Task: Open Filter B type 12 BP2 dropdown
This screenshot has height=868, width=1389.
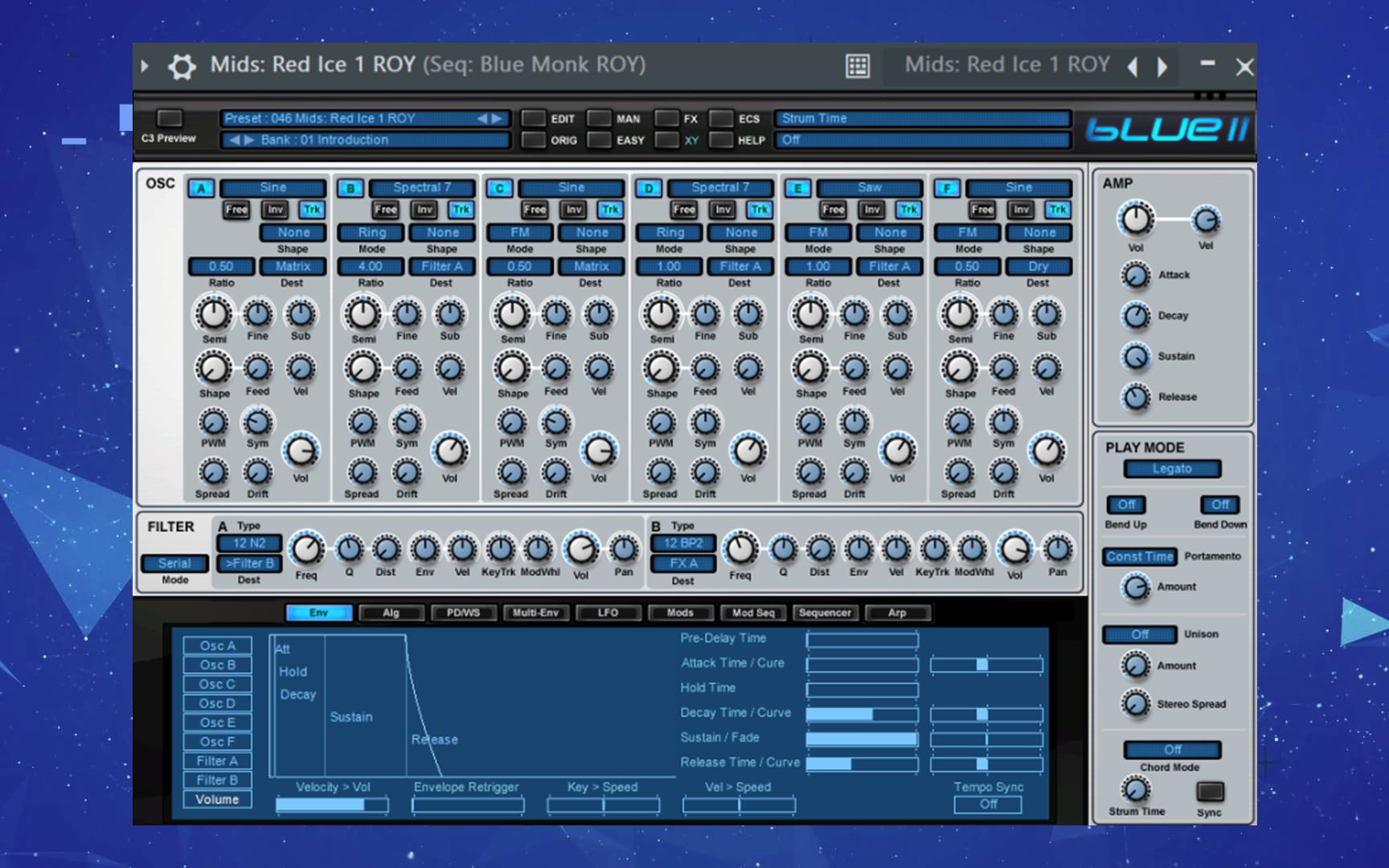Action: [x=682, y=543]
